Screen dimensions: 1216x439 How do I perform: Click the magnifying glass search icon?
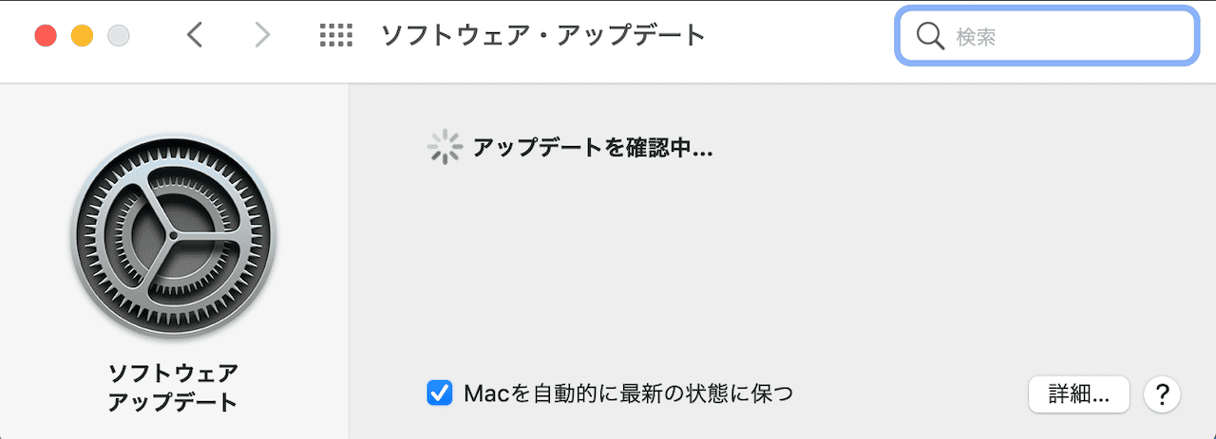pyautogui.click(x=929, y=37)
